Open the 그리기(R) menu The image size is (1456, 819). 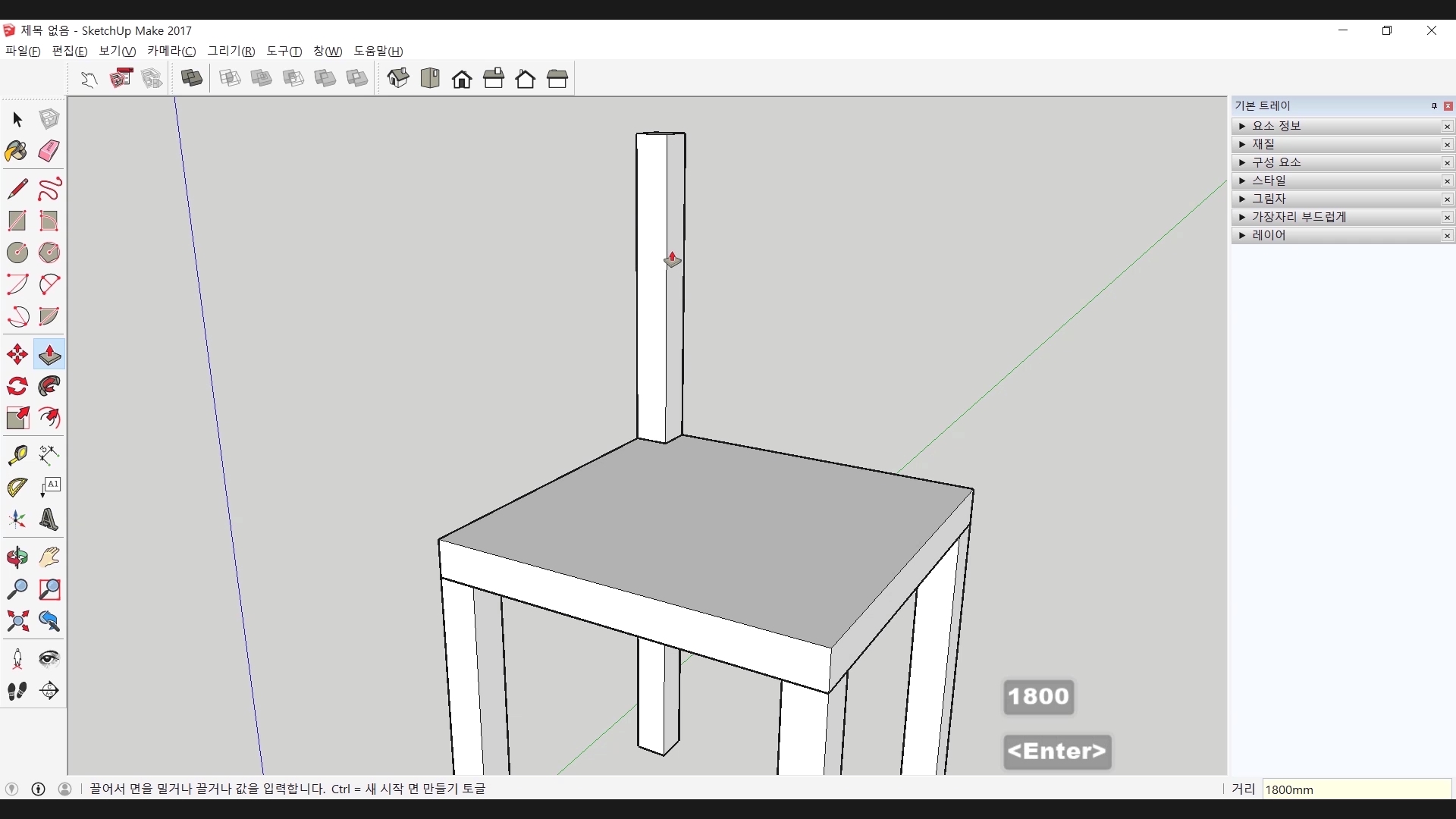click(231, 51)
